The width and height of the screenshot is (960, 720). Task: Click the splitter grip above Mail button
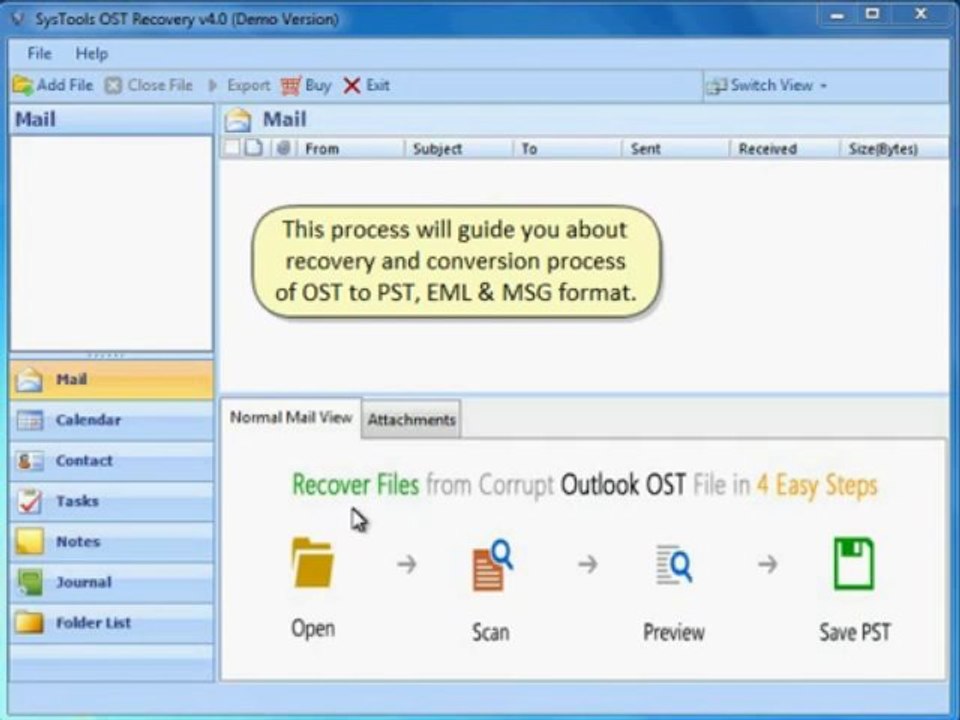click(x=105, y=355)
